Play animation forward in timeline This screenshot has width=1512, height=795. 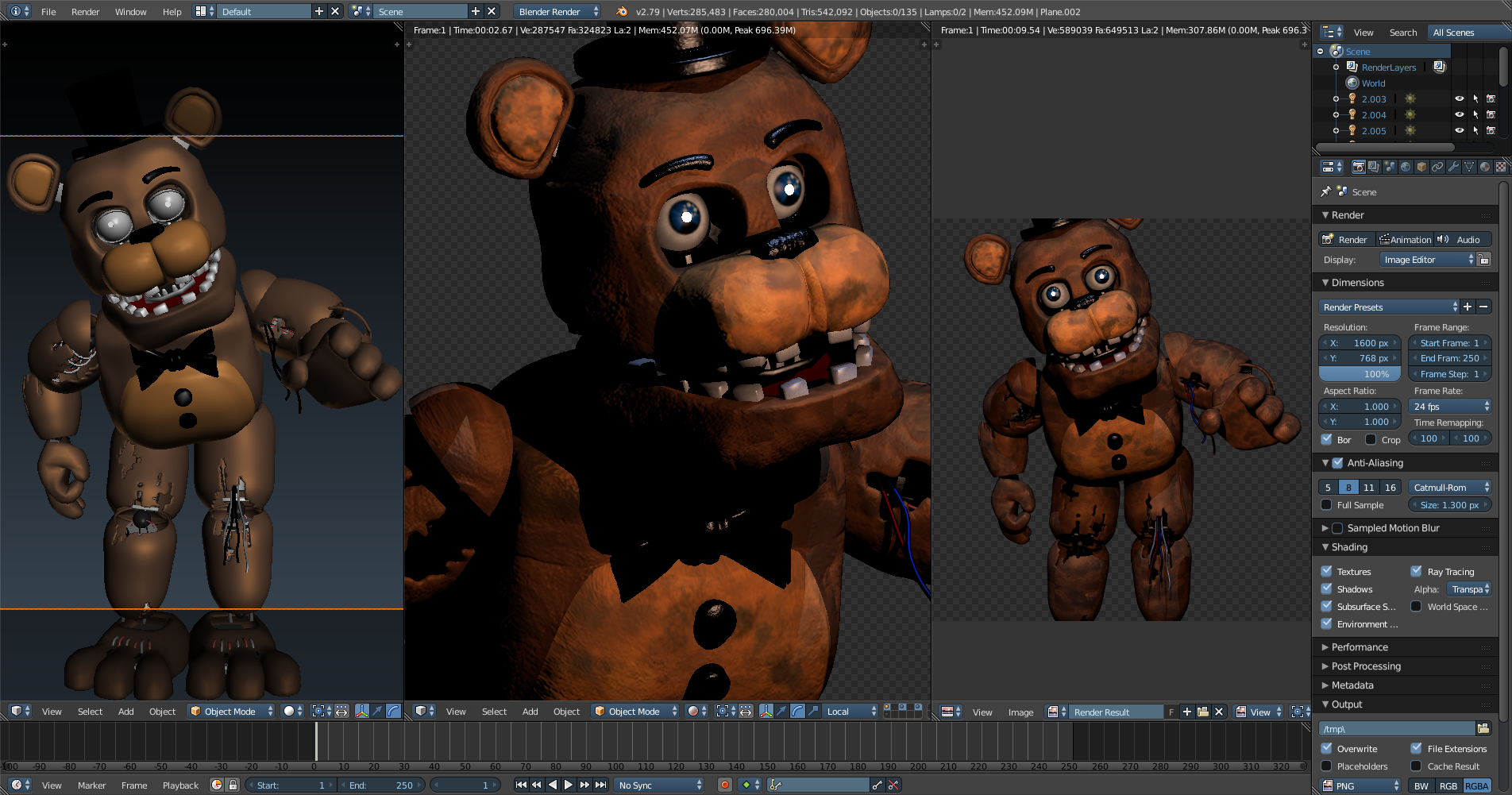tap(569, 785)
